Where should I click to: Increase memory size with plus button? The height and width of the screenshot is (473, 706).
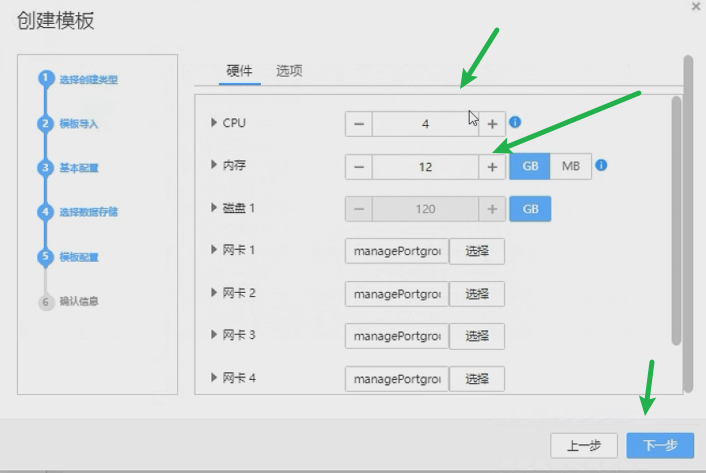(x=492, y=167)
